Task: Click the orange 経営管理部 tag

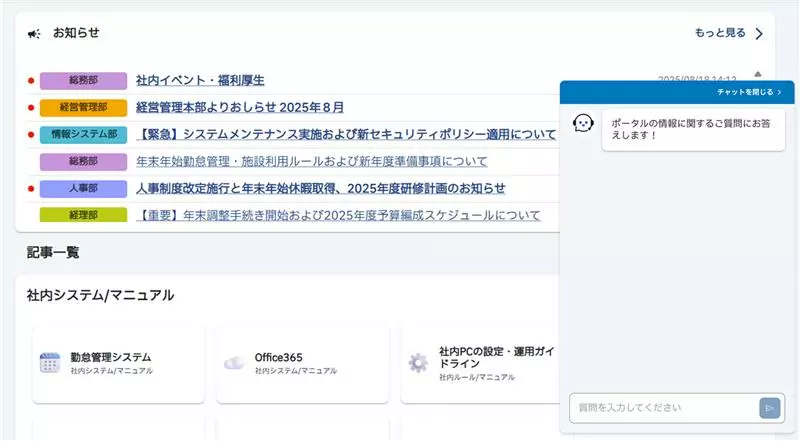Action: (84, 108)
